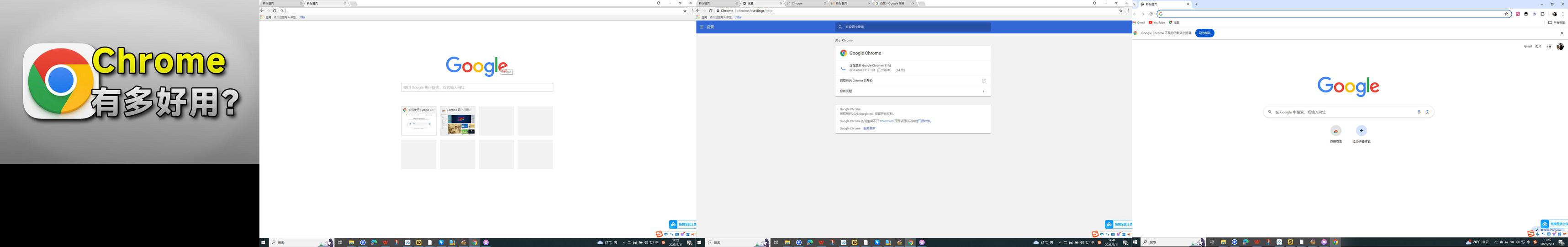Focus the 在设置中搜索 search field
The width and height of the screenshot is (1568, 247).
[913, 27]
